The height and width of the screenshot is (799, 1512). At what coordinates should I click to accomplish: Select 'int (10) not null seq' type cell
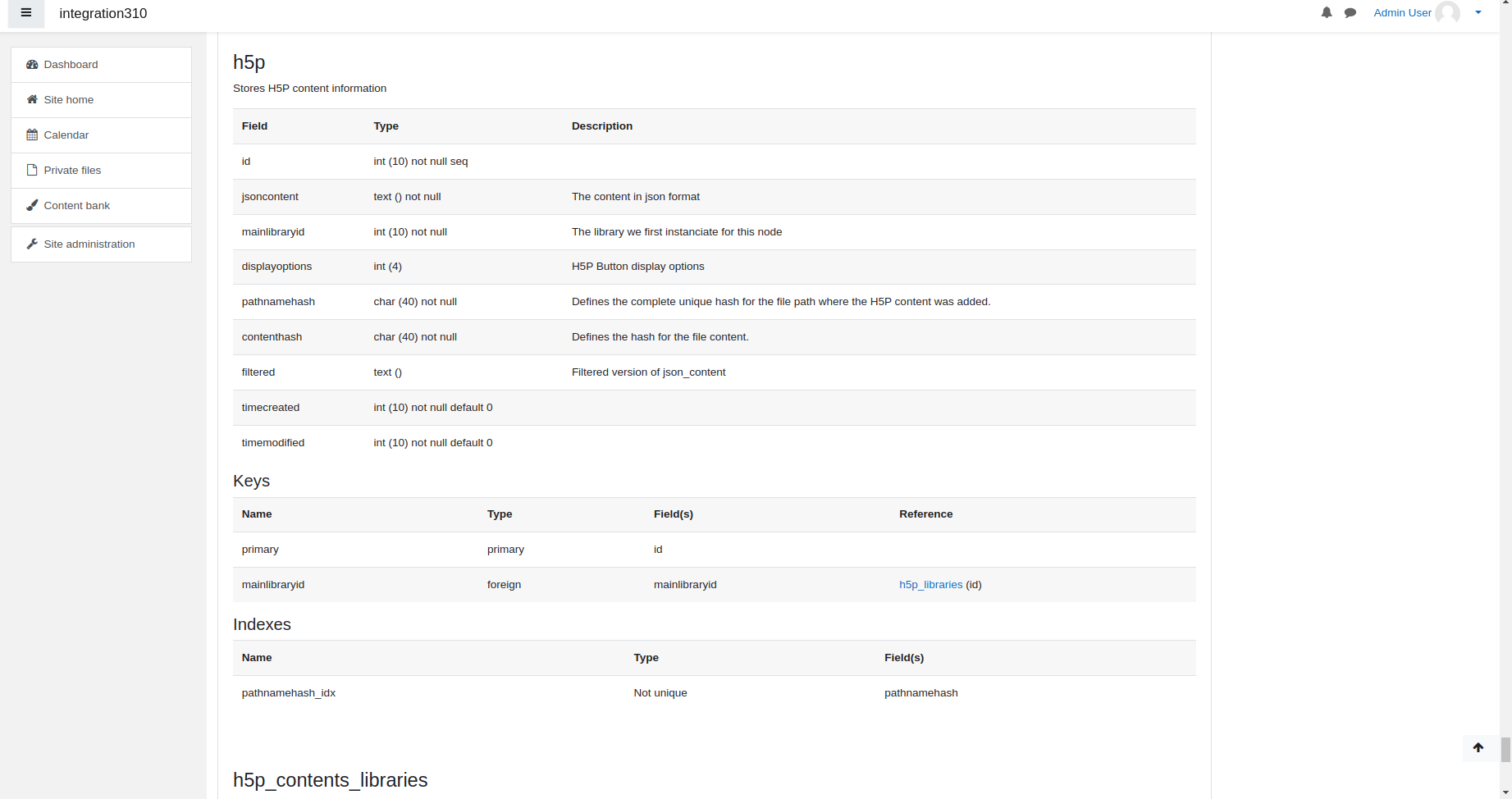421,162
